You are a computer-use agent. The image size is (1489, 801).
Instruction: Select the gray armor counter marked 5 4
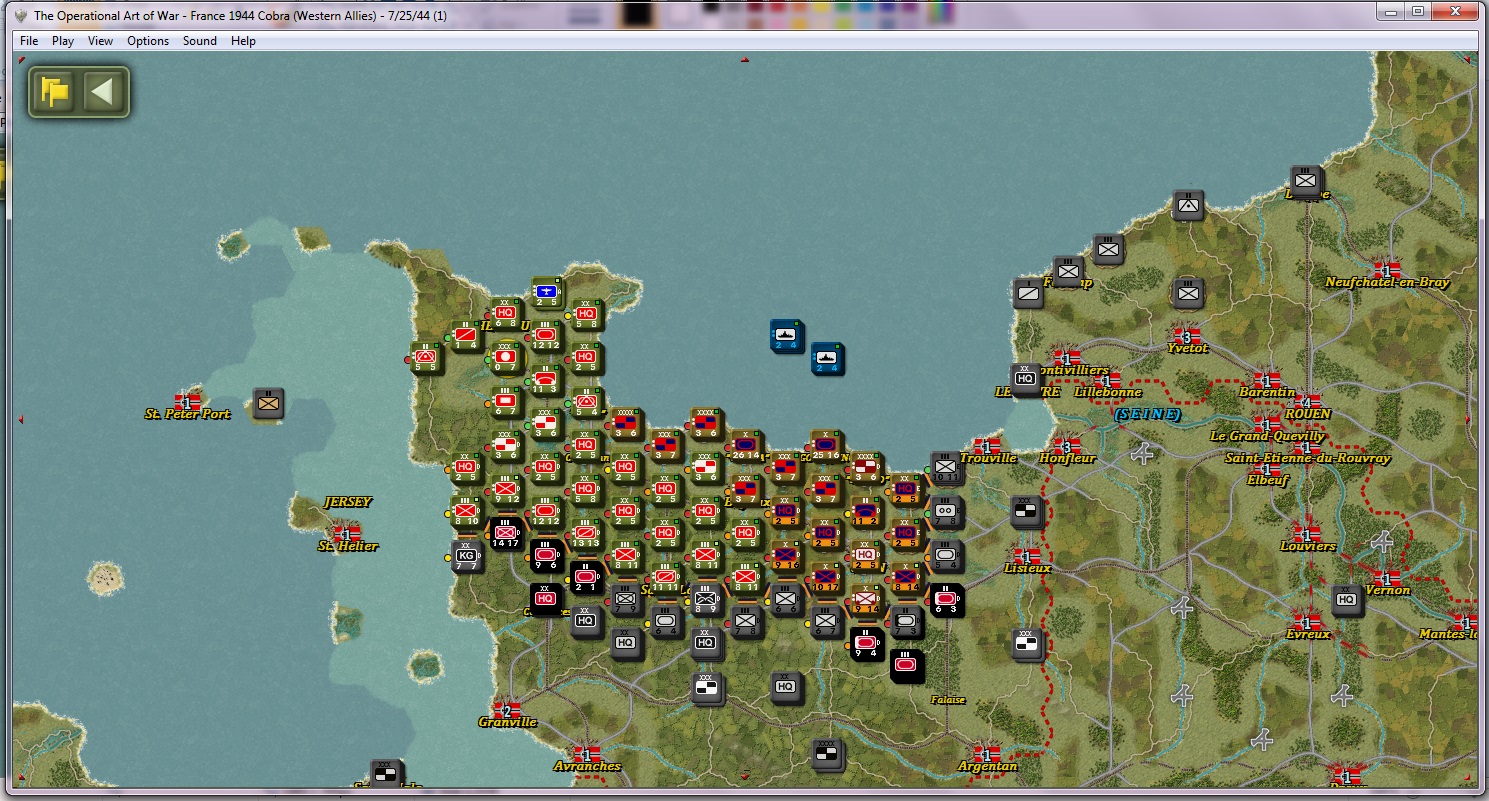946,556
